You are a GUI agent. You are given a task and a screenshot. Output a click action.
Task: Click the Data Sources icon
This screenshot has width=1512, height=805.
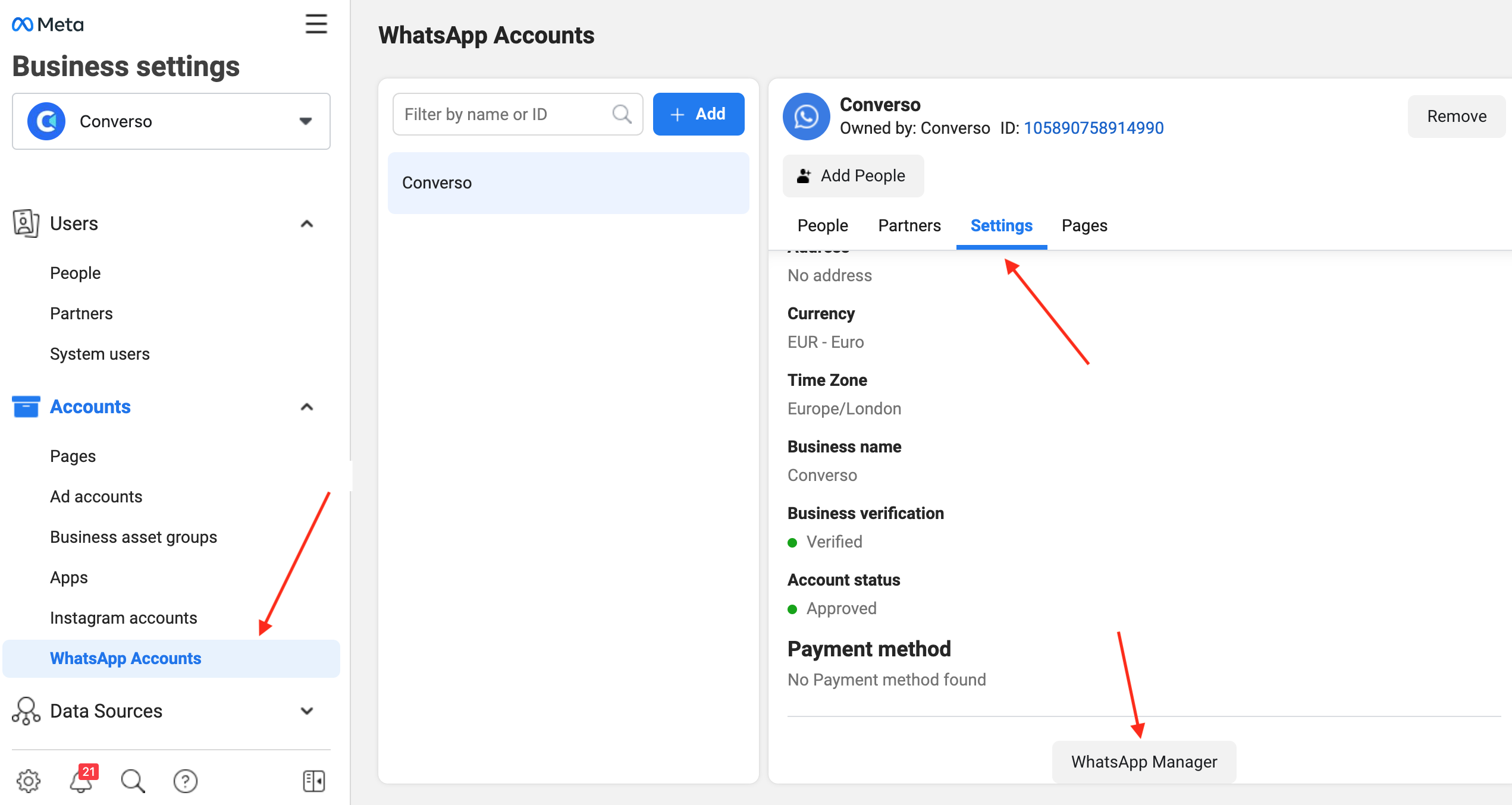[26, 710]
